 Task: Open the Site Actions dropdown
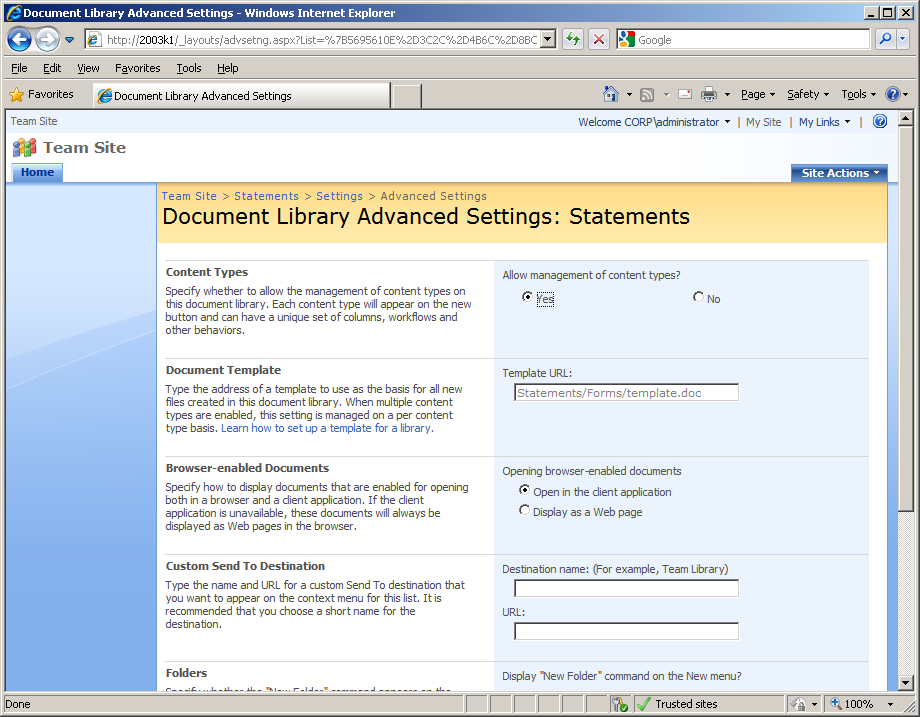click(x=838, y=172)
